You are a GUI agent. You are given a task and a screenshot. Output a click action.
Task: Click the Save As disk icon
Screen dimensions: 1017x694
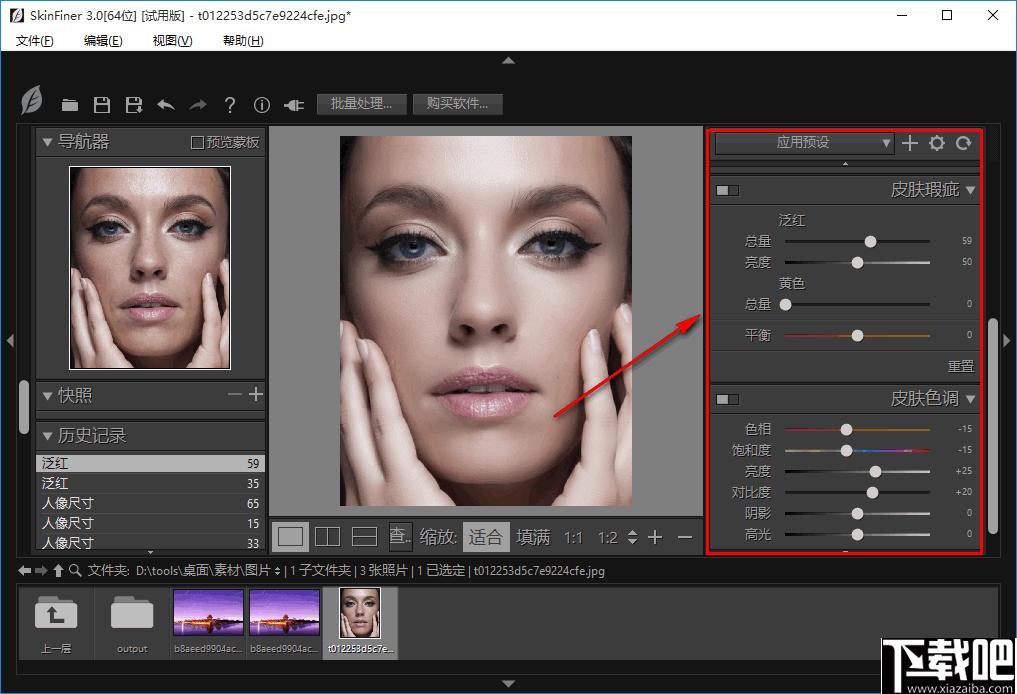134,105
